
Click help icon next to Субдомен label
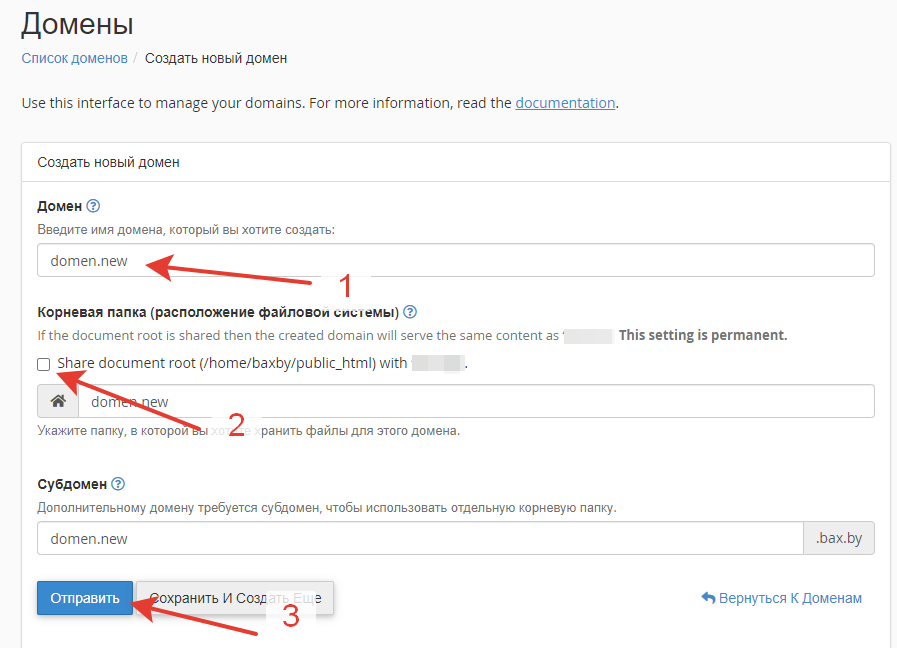[118, 484]
